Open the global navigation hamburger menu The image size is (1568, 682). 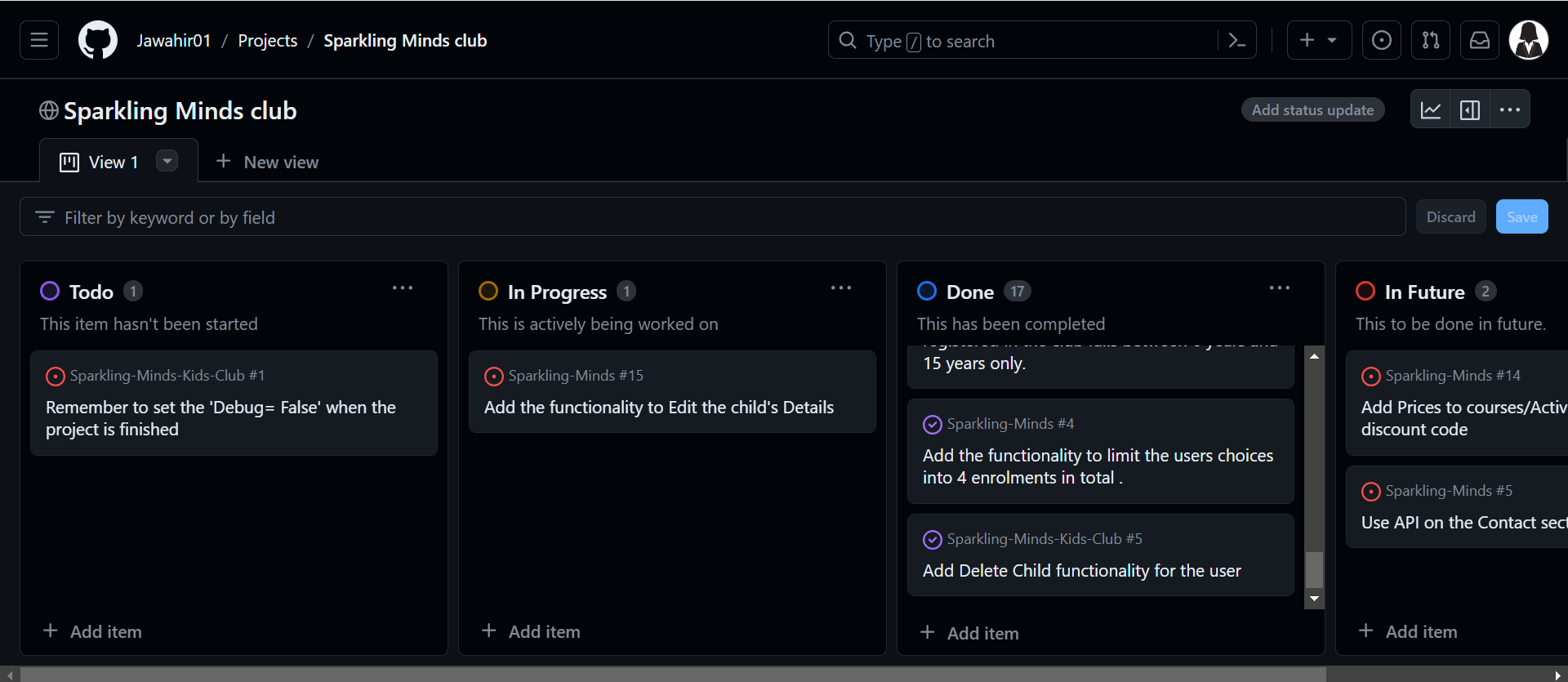tap(39, 40)
